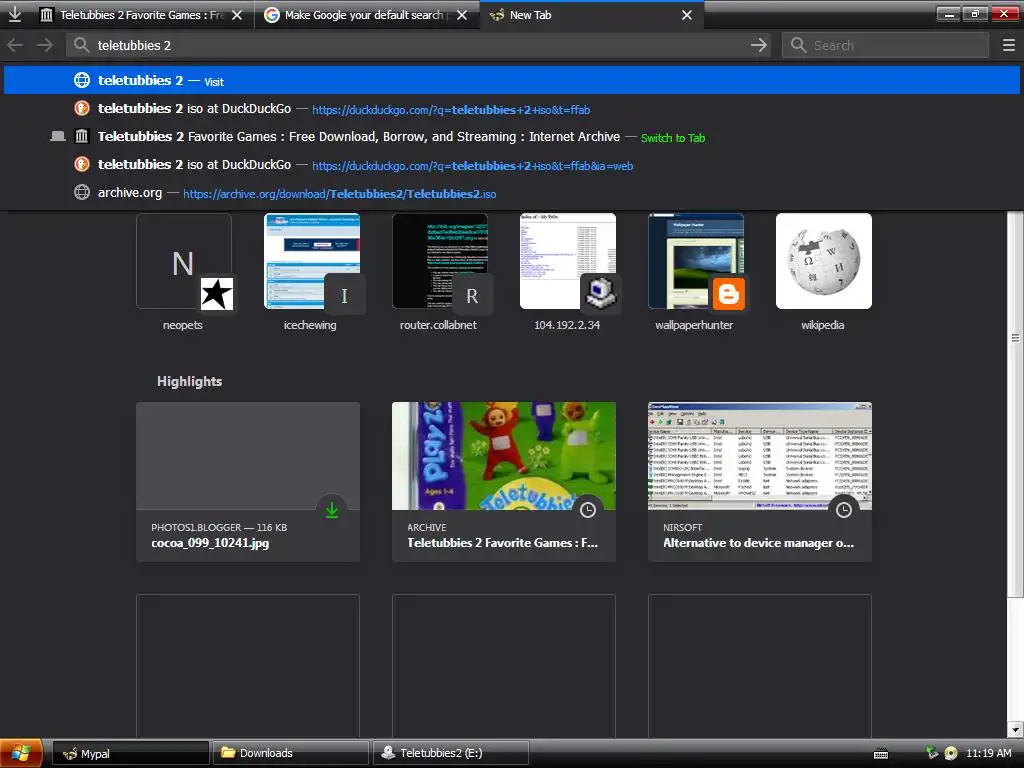Click the disc tray icon beside clock

(951, 753)
